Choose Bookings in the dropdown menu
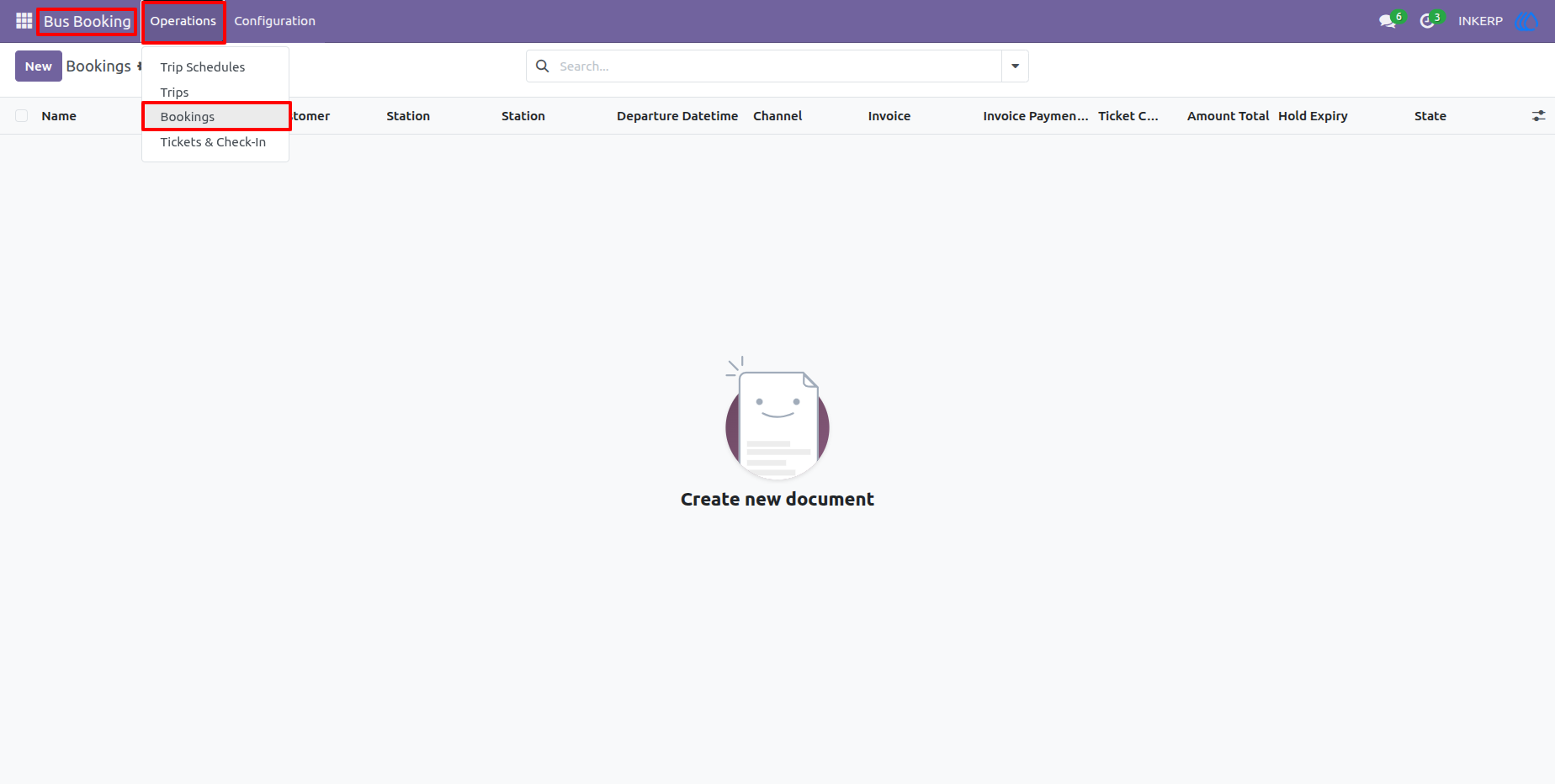 [x=216, y=117]
